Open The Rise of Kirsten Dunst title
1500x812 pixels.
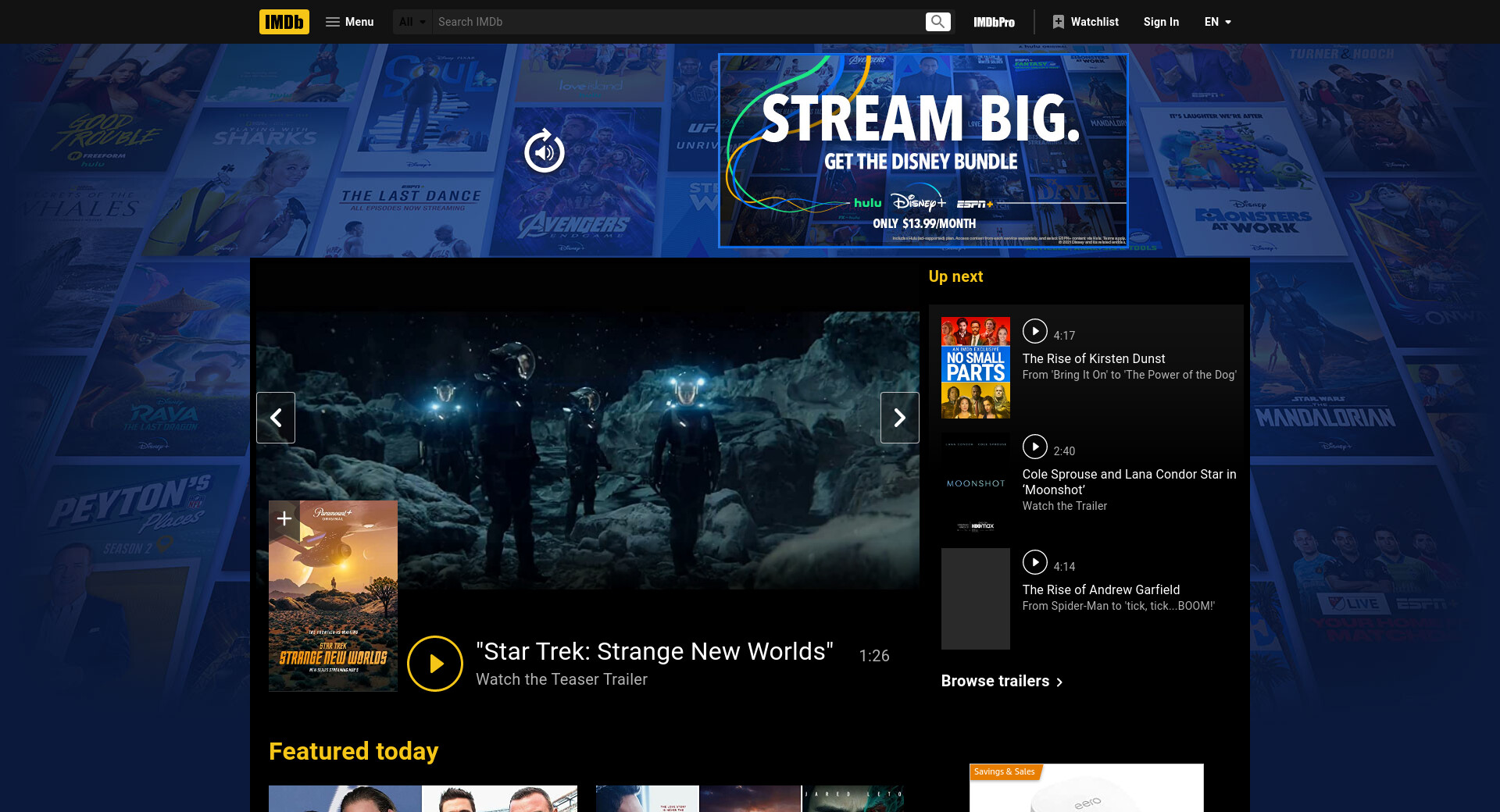pos(1094,358)
